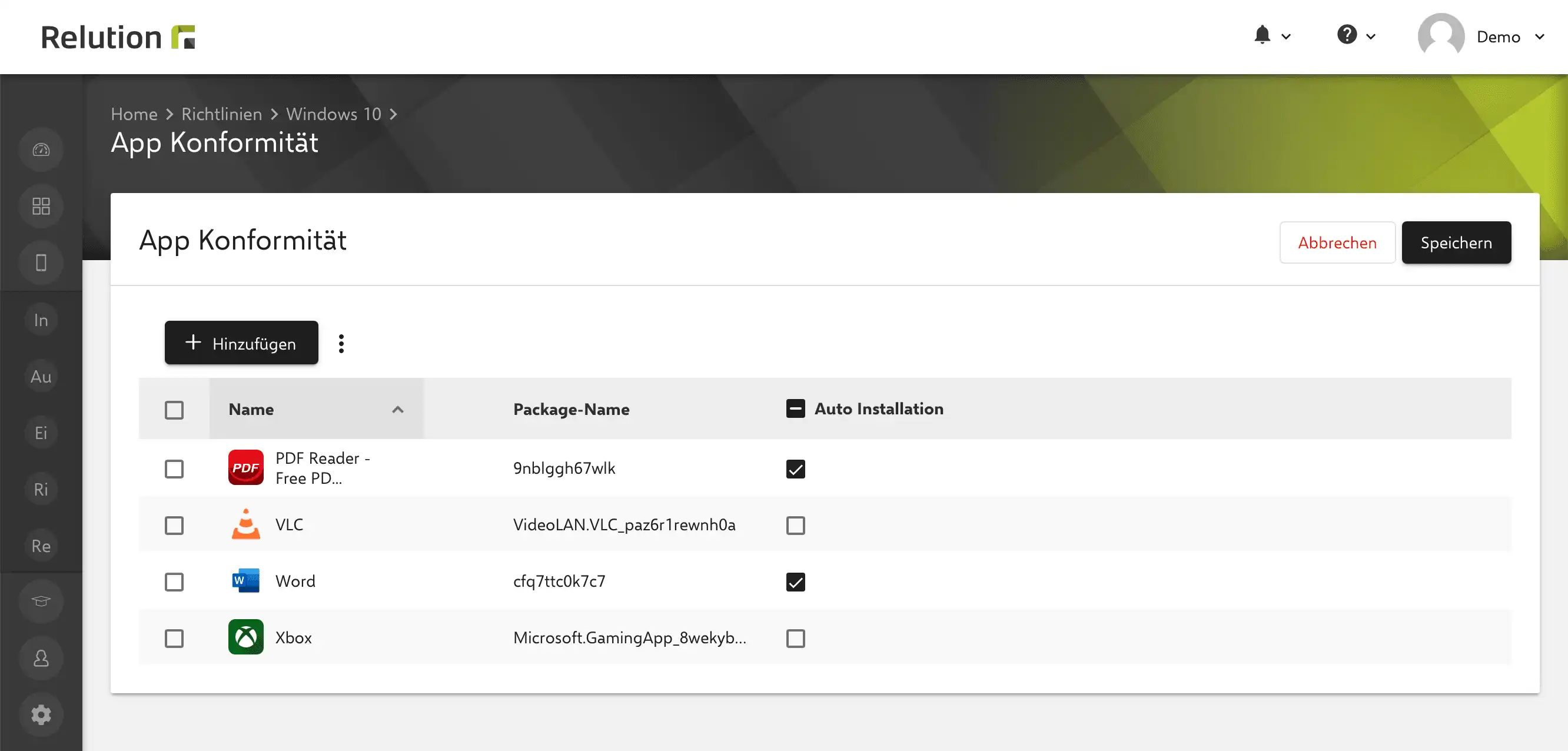Open the graduation cap education icon
The width and height of the screenshot is (1568, 751).
click(41, 602)
